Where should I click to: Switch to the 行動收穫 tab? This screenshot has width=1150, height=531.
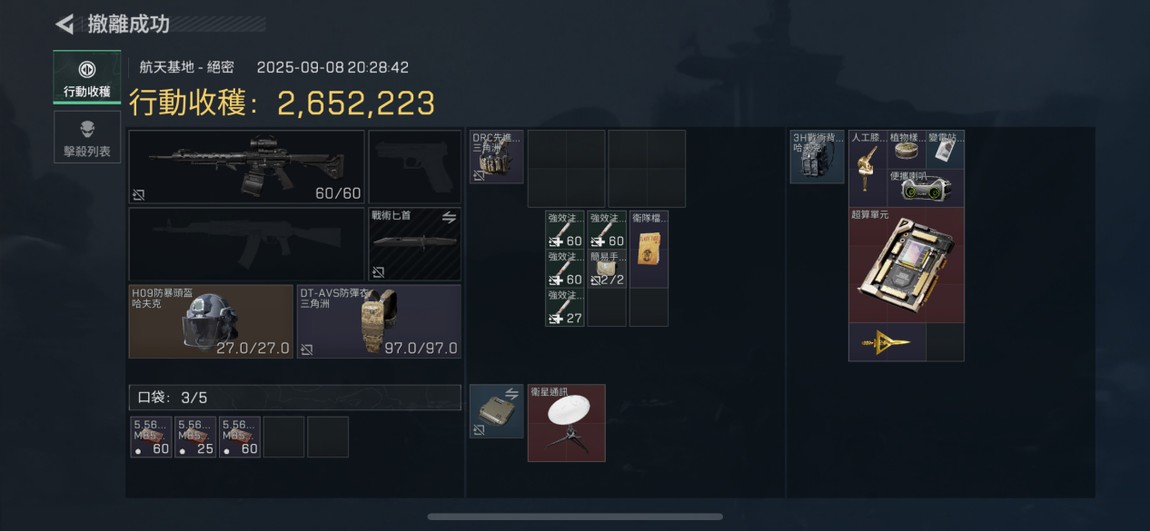(x=87, y=78)
